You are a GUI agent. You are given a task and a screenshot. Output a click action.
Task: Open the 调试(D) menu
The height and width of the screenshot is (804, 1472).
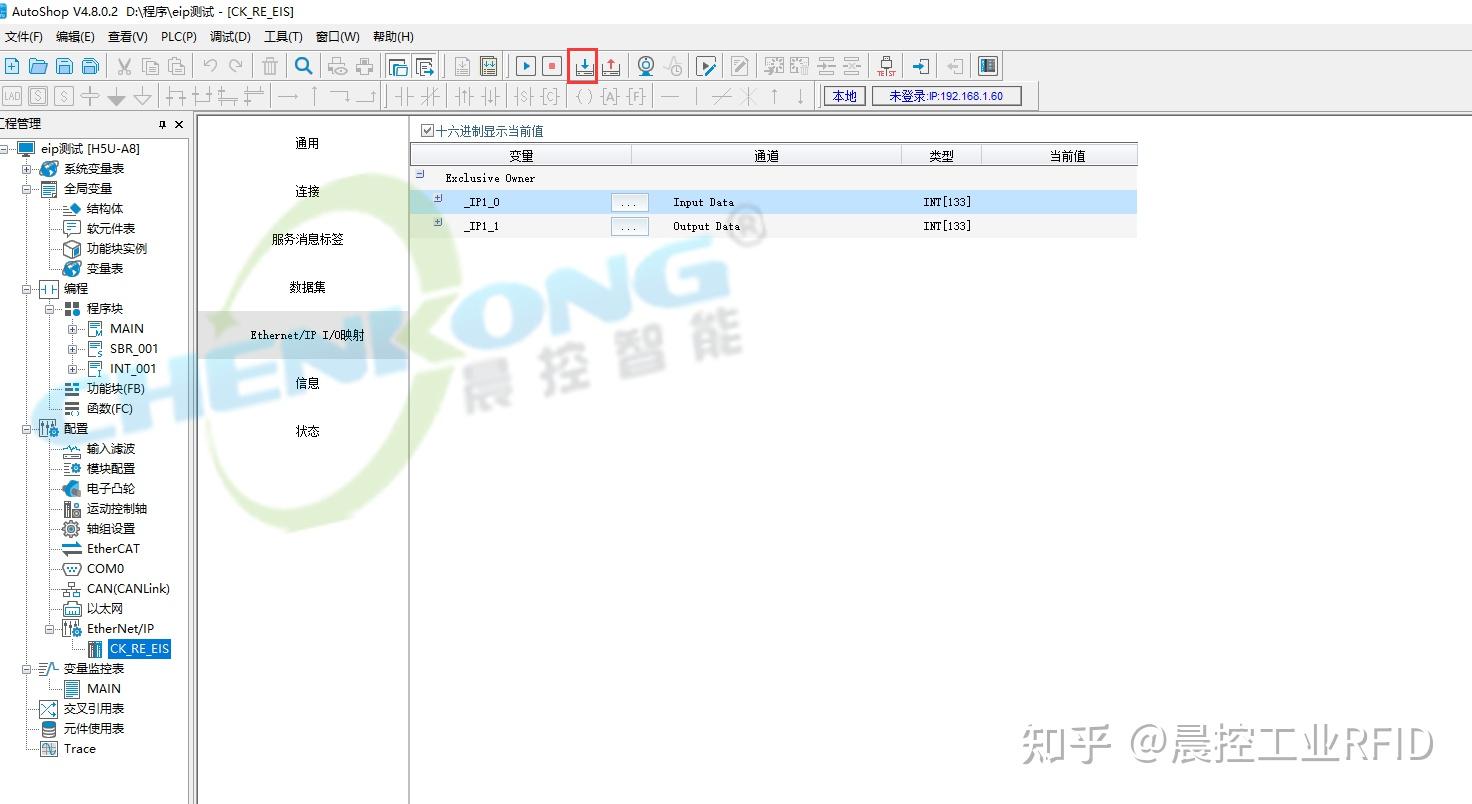pos(229,36)
